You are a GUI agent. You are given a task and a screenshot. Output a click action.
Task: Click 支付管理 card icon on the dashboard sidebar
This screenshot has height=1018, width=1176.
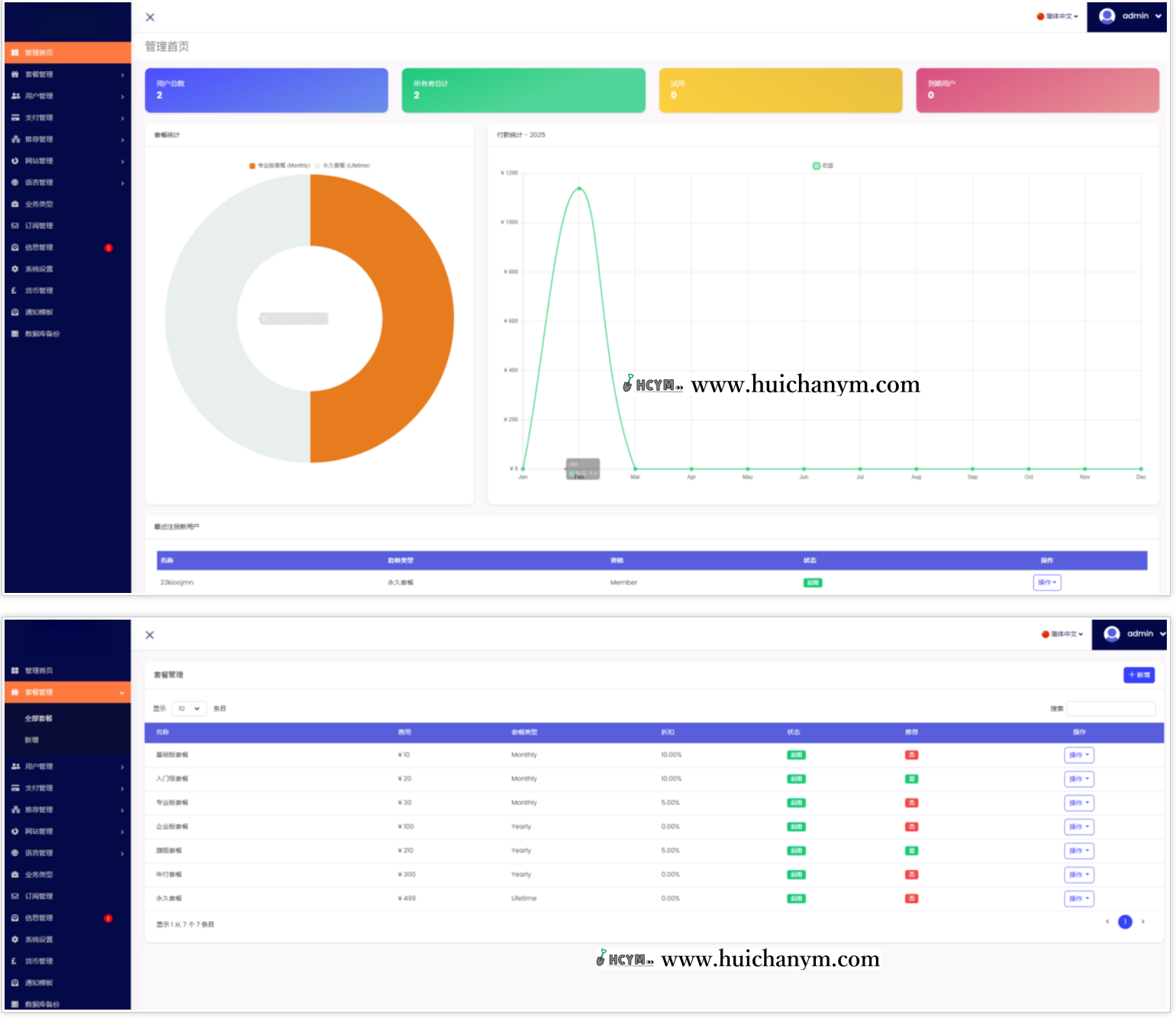click(x=15, y=118)
